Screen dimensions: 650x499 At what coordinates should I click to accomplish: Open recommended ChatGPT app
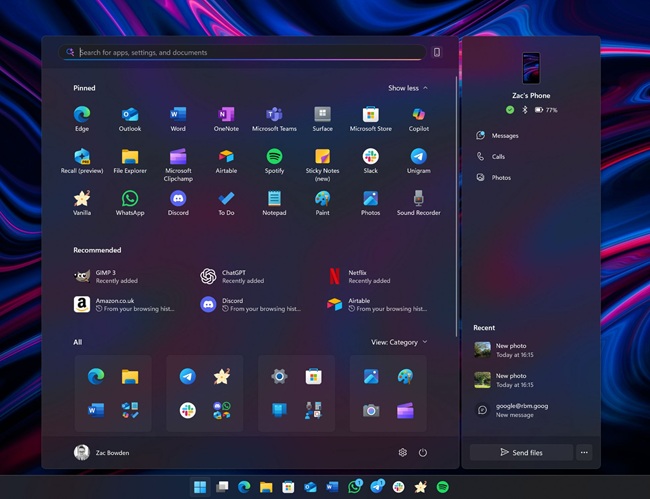pos(232,276)
